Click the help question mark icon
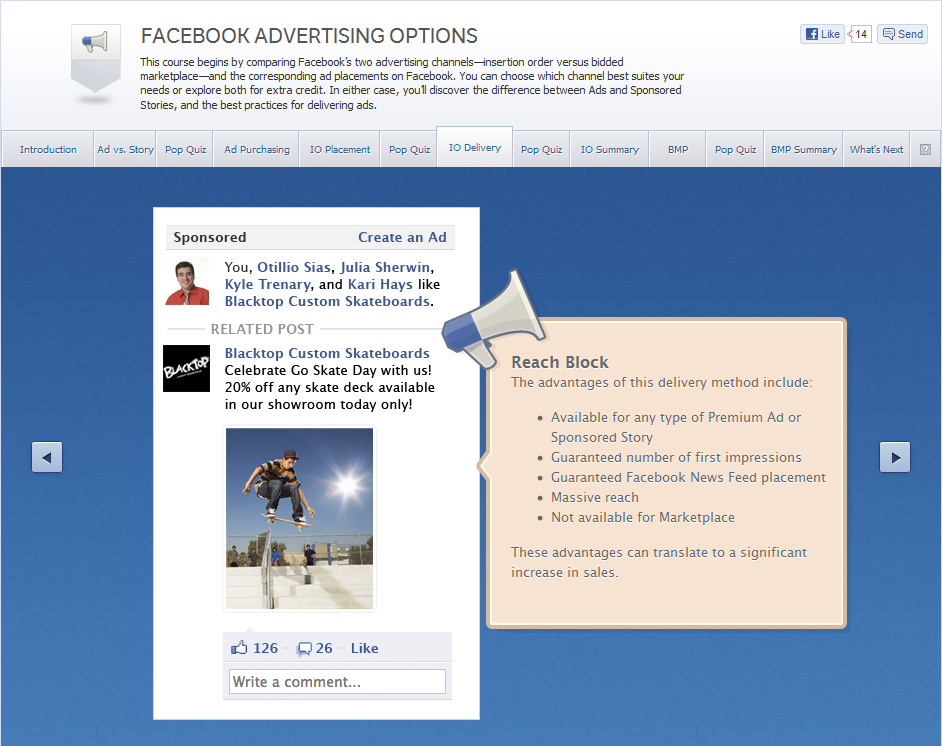 (x=925, y=150)
